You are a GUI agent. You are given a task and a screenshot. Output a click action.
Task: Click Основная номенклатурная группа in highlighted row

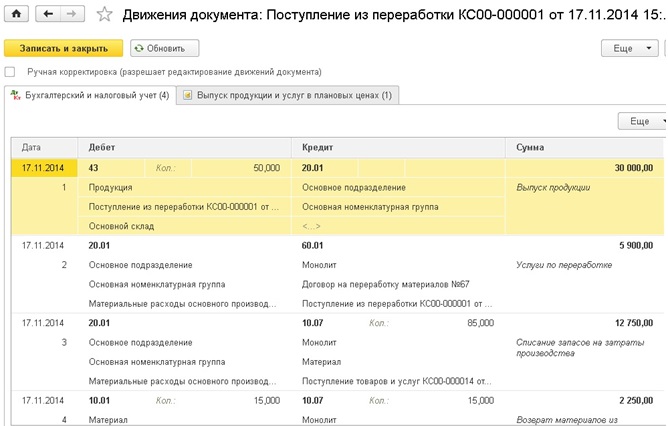click(398, 207)
